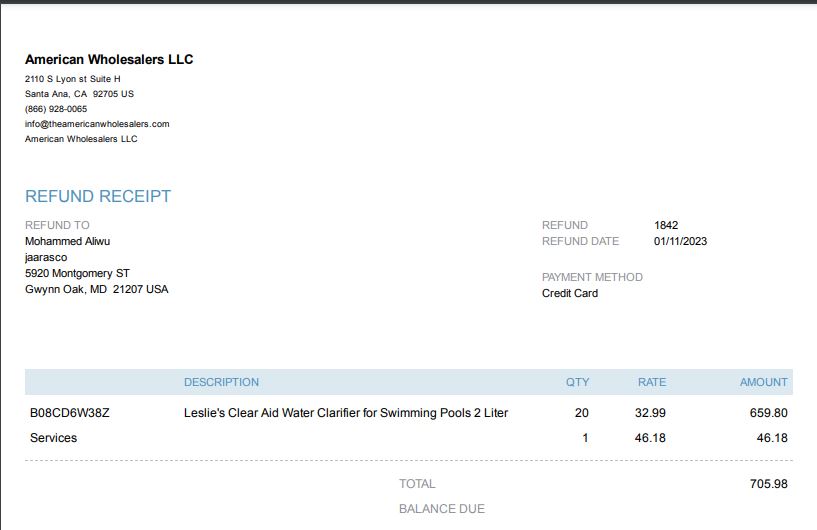The image size is (817, 530).
Task: Select product code B08CD6W38Z
Action: [70, 413]
